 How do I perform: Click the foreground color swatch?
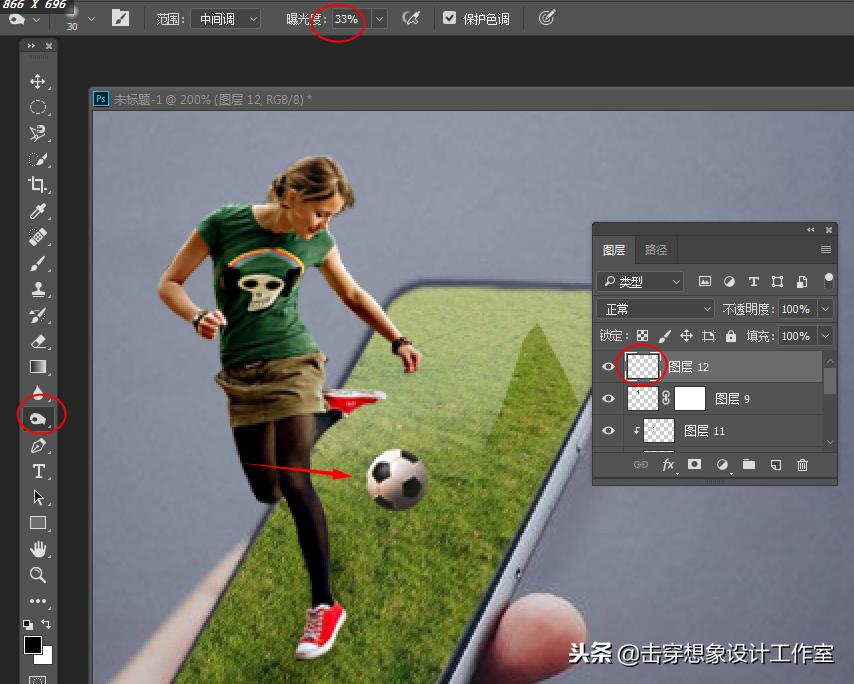pyautogui.click(x=33, y=645)
